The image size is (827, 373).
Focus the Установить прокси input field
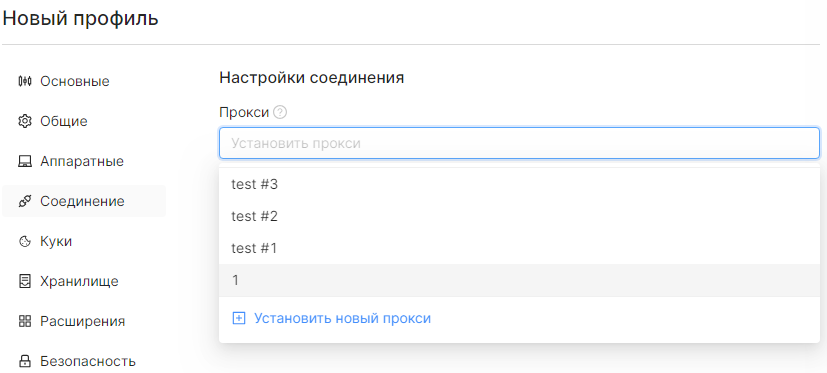(519, 143)
